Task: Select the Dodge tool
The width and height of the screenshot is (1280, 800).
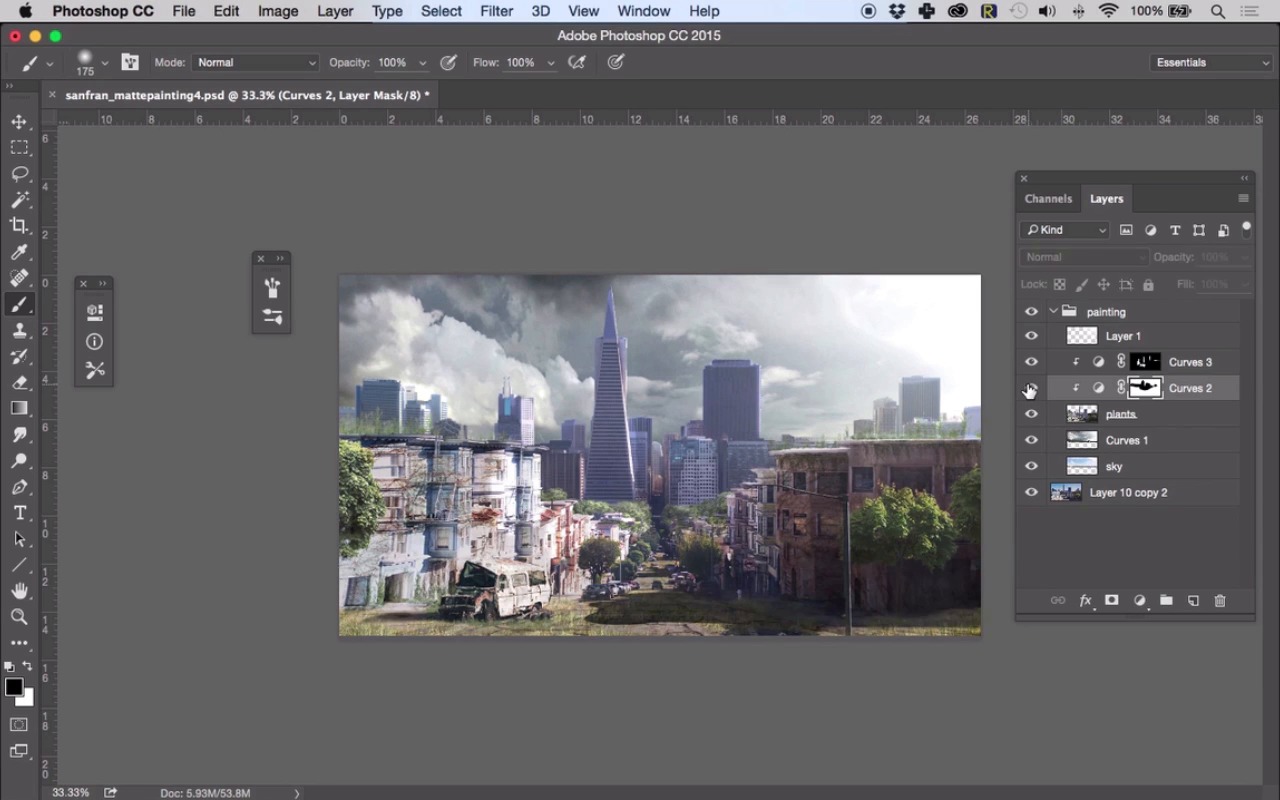Action: click(19, 461)
